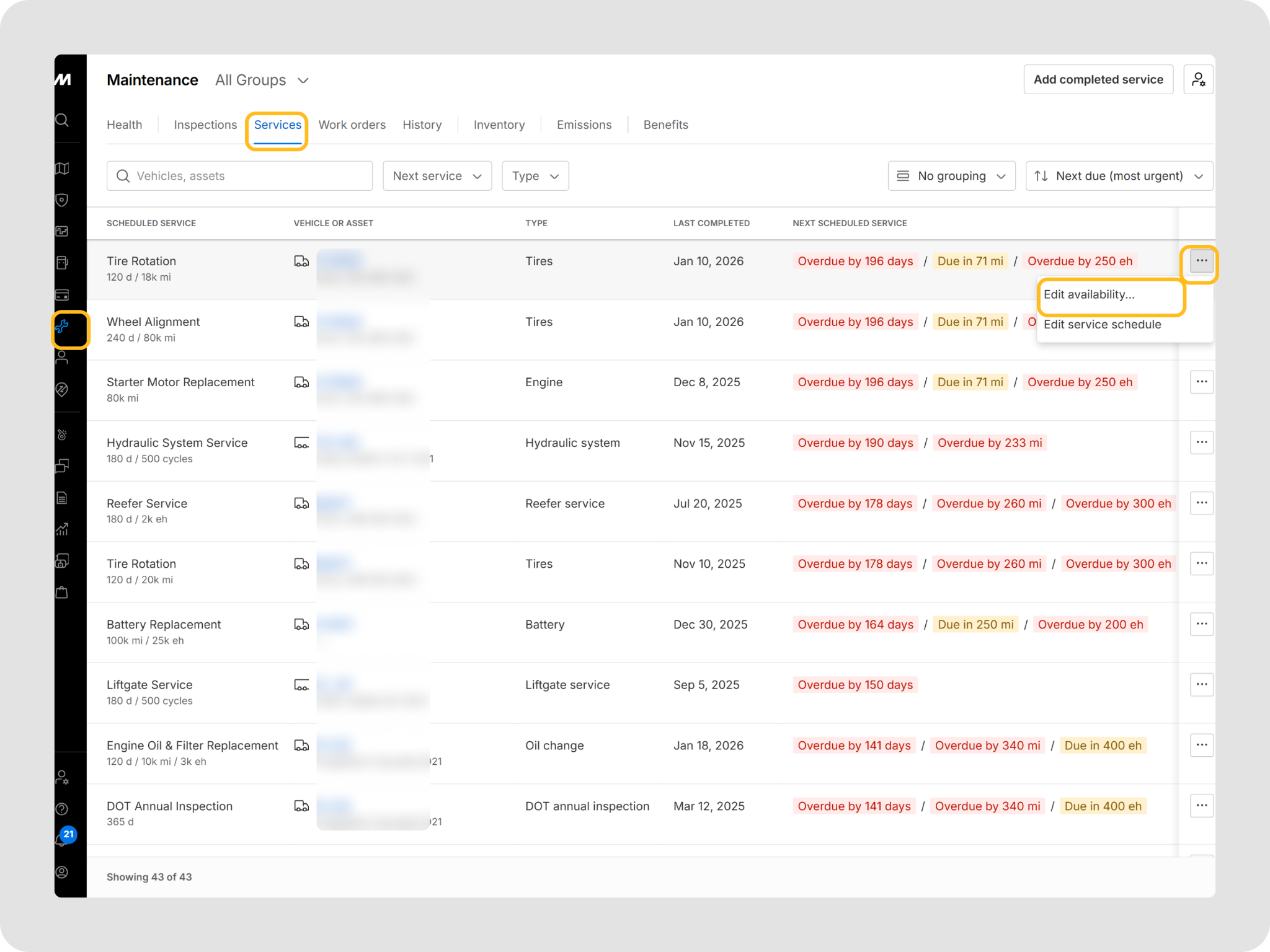This screenshot has width=1270, height=952.
Task: Click the Wheel Alignment service name
Action: click(153, 322)
